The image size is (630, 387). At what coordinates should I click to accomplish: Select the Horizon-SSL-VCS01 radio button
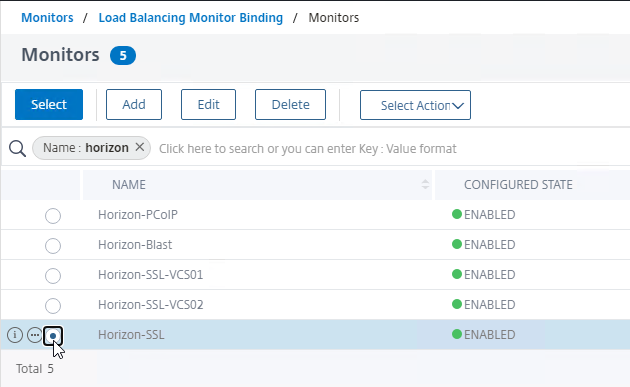(53, 276)
